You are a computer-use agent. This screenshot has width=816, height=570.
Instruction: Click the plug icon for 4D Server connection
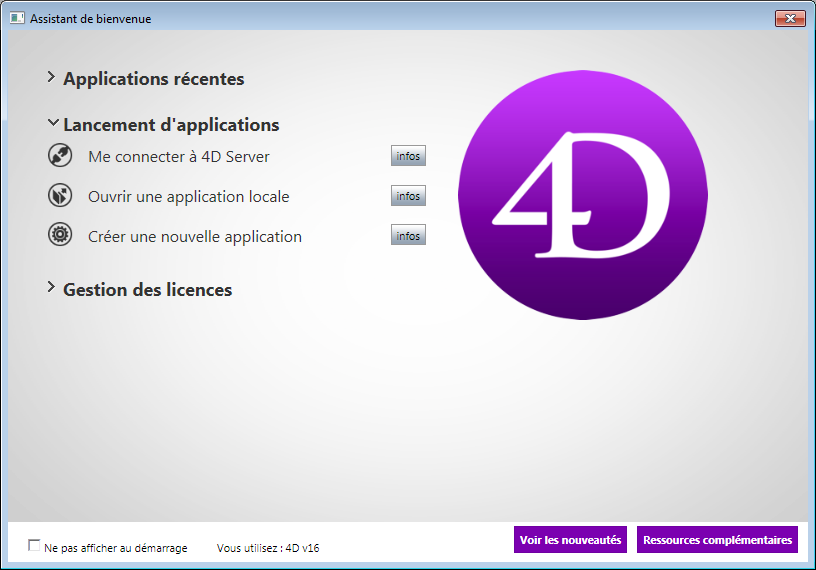click(60, 156)
